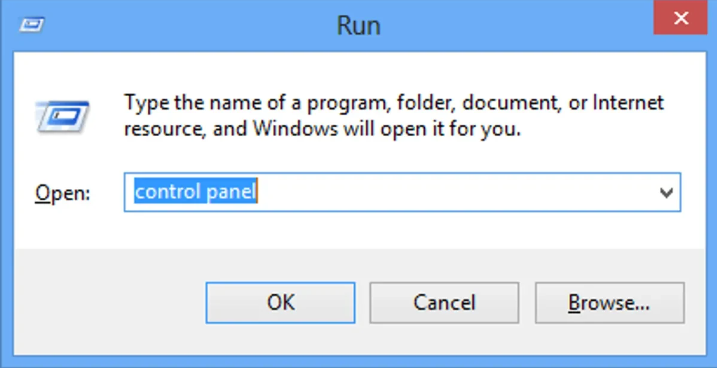
Task: Click the gray footer area left of OK
Action: tap(110, 303)
